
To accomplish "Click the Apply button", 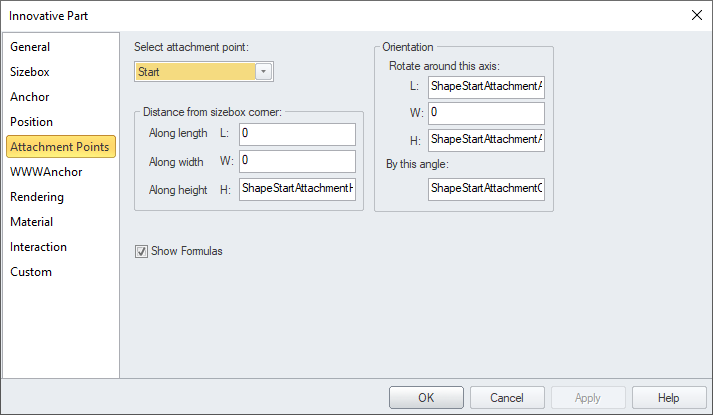I will (x=588, y=398).
